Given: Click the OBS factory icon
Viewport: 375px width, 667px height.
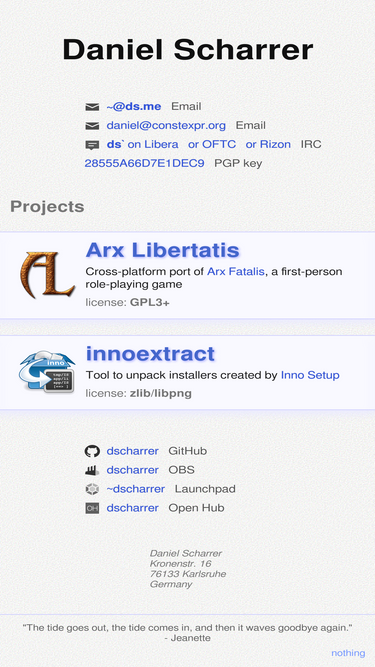Looking at the screenshot, I should pyautogui.click(x=92, y=470).
